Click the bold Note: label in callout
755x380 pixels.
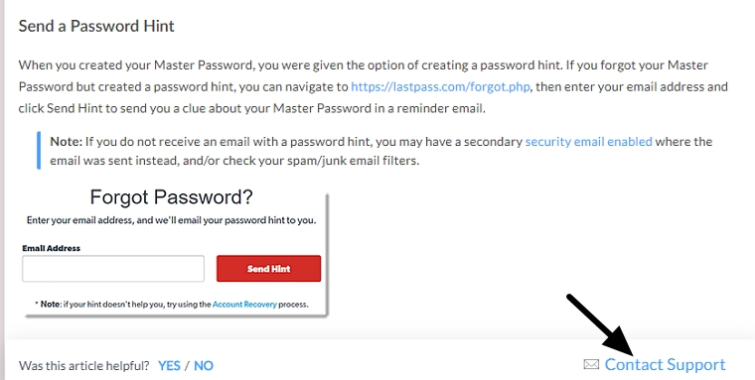point(66,142)
